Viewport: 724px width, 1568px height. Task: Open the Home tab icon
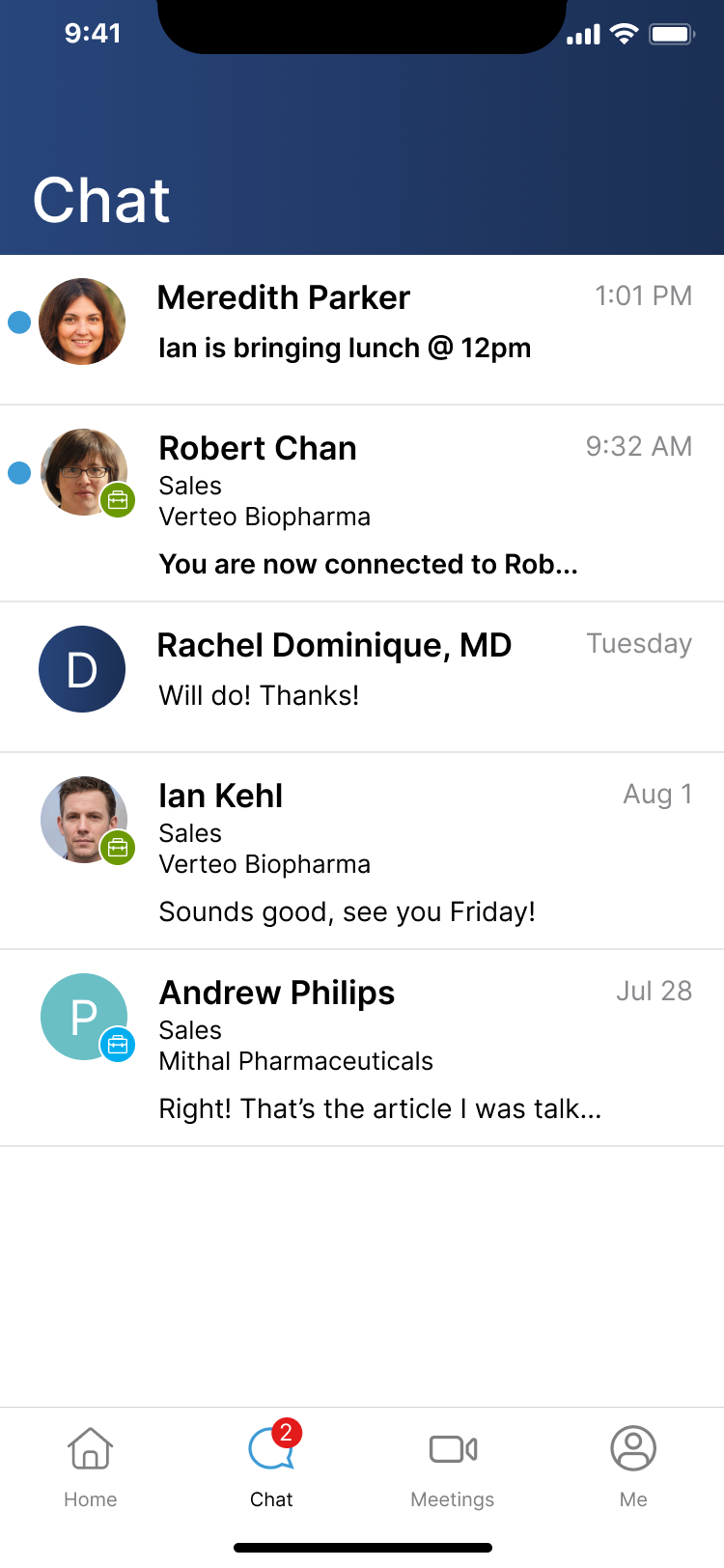91,1448
